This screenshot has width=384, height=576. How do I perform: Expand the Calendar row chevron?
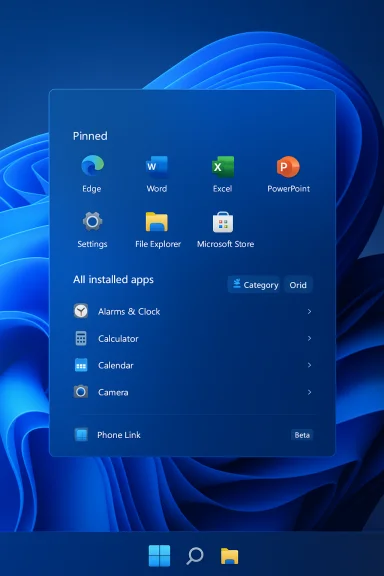pyautogui.click(x=309, y=365)
